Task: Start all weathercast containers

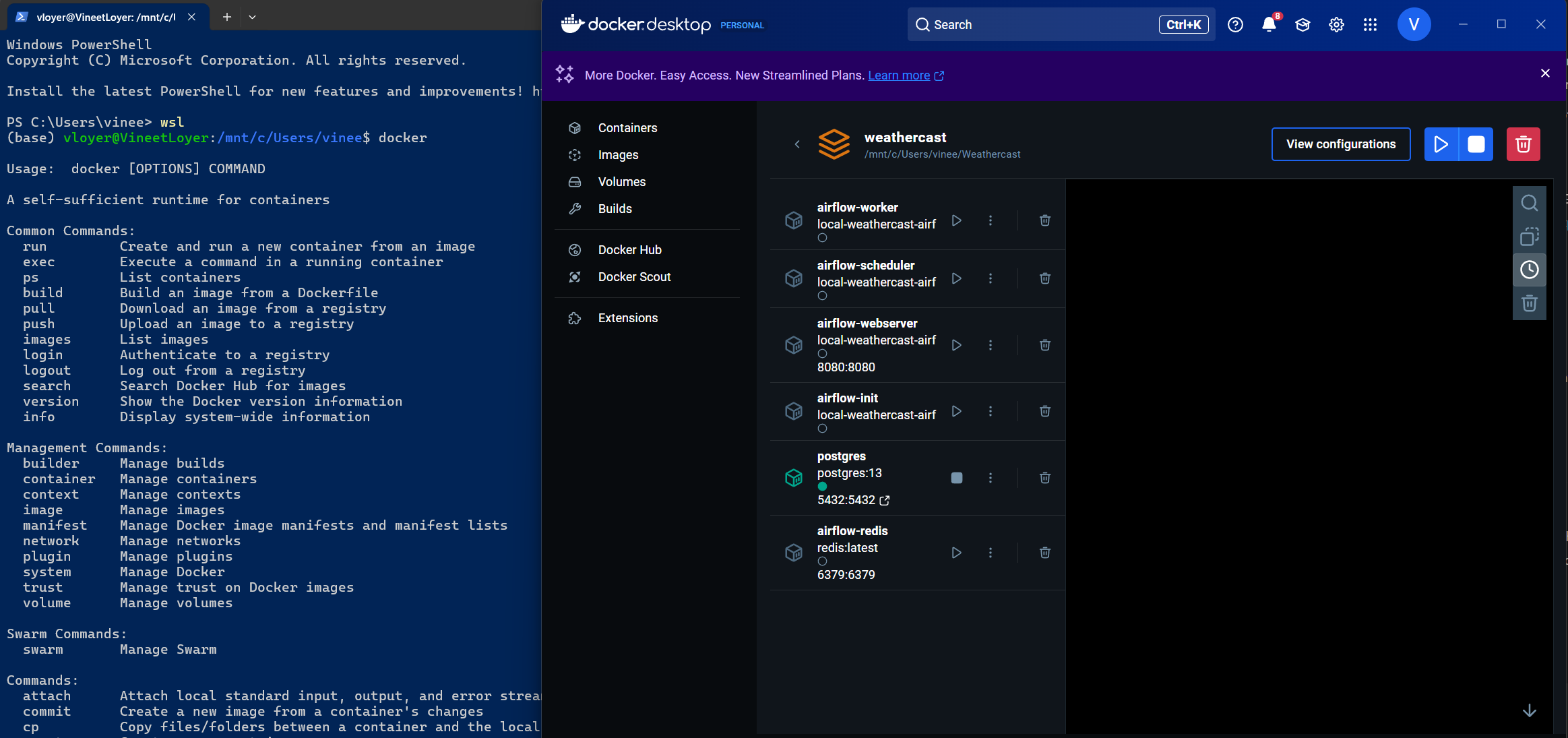Action: coord(1441,144)
